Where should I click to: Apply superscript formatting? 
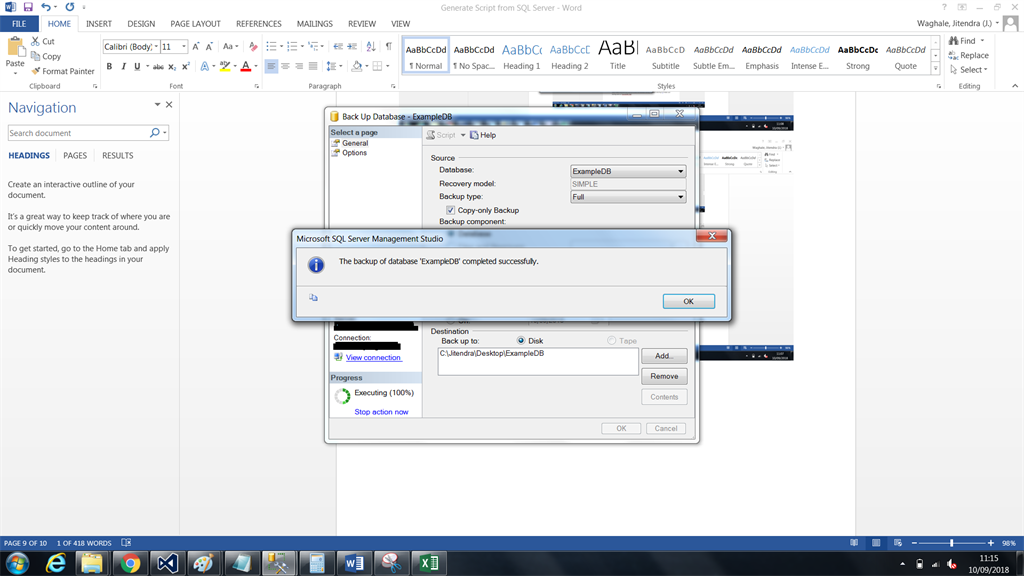pos(185,67)
